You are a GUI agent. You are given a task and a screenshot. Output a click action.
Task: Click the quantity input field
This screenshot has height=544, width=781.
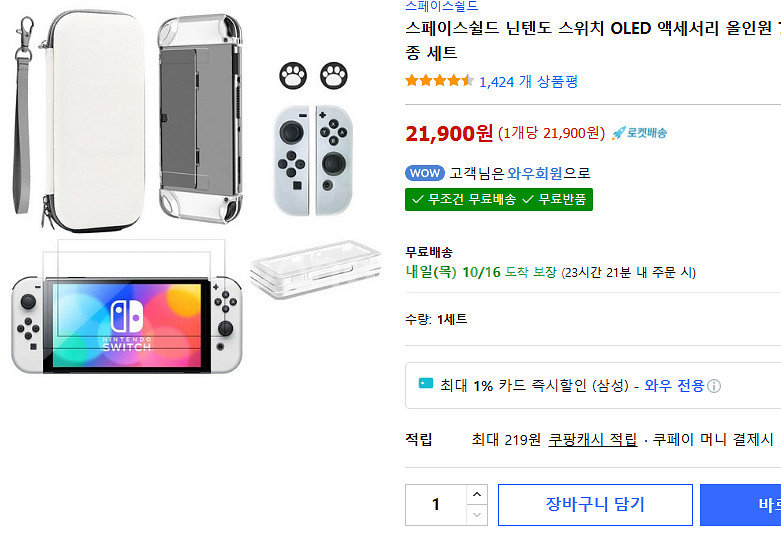[436, 505]
